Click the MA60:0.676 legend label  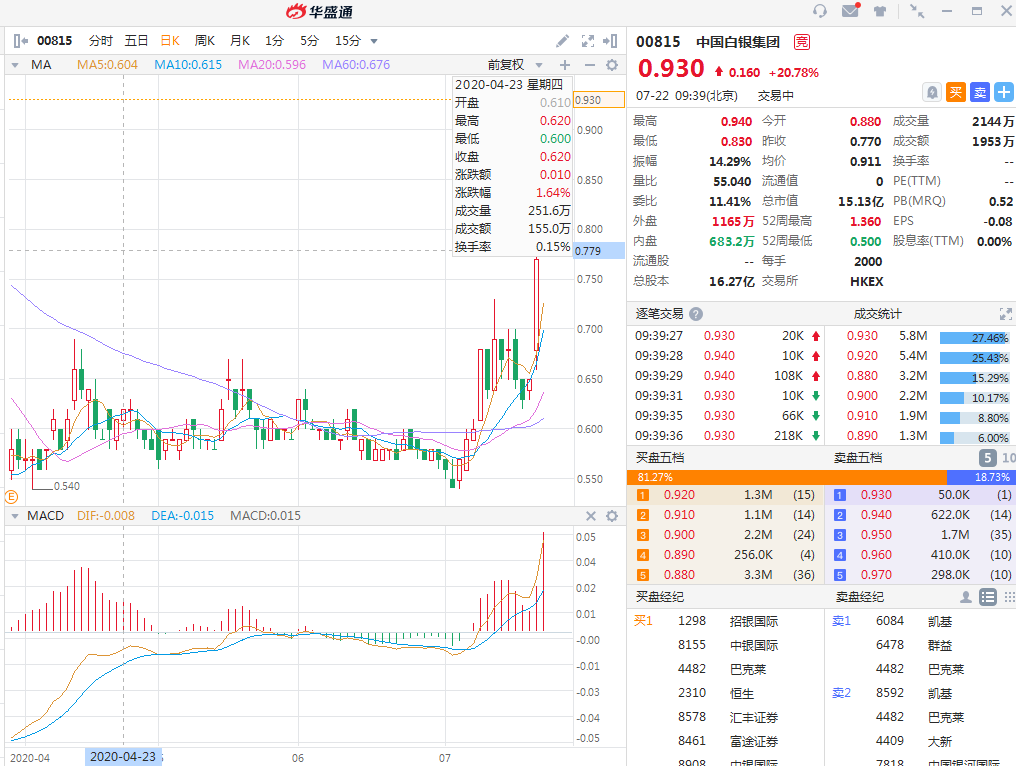coord(356,65)
